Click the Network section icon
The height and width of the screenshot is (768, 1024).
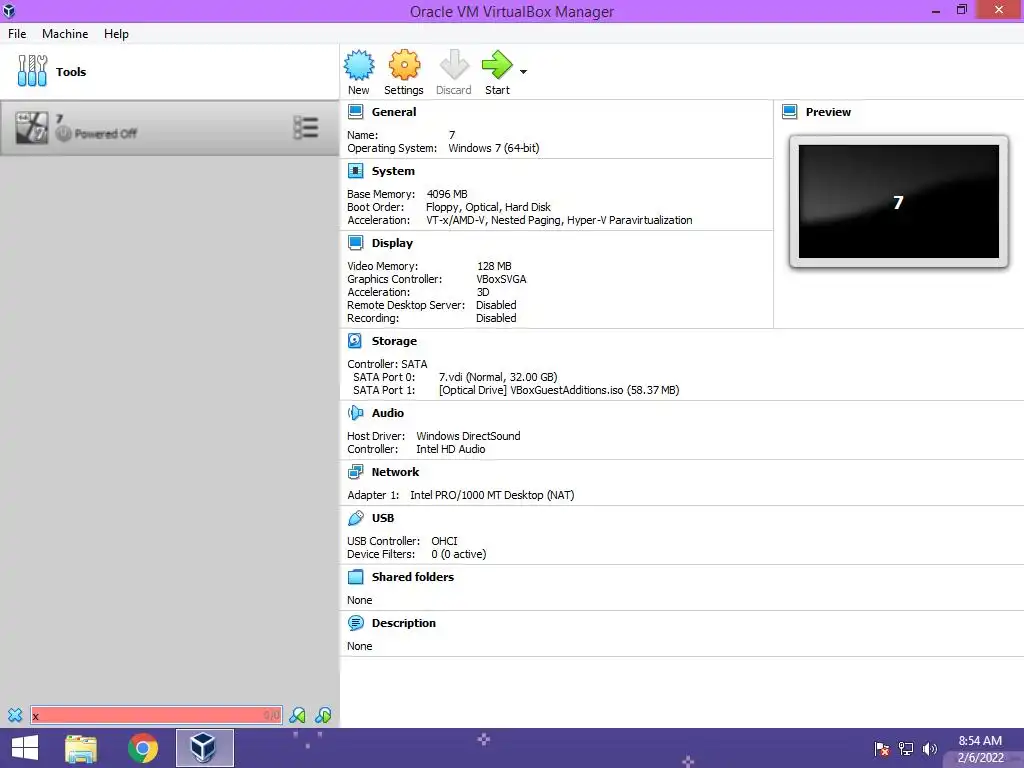[x=355, y=472]
